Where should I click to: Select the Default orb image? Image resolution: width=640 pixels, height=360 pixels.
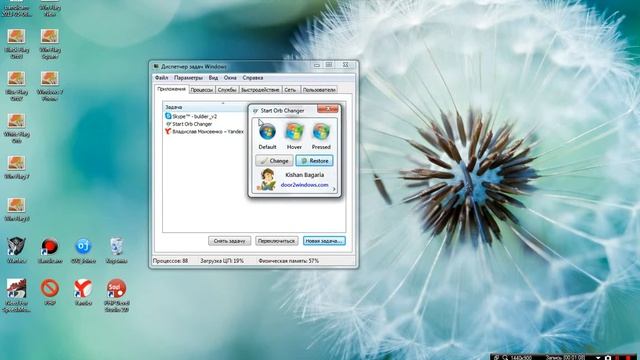coord(267,132)
